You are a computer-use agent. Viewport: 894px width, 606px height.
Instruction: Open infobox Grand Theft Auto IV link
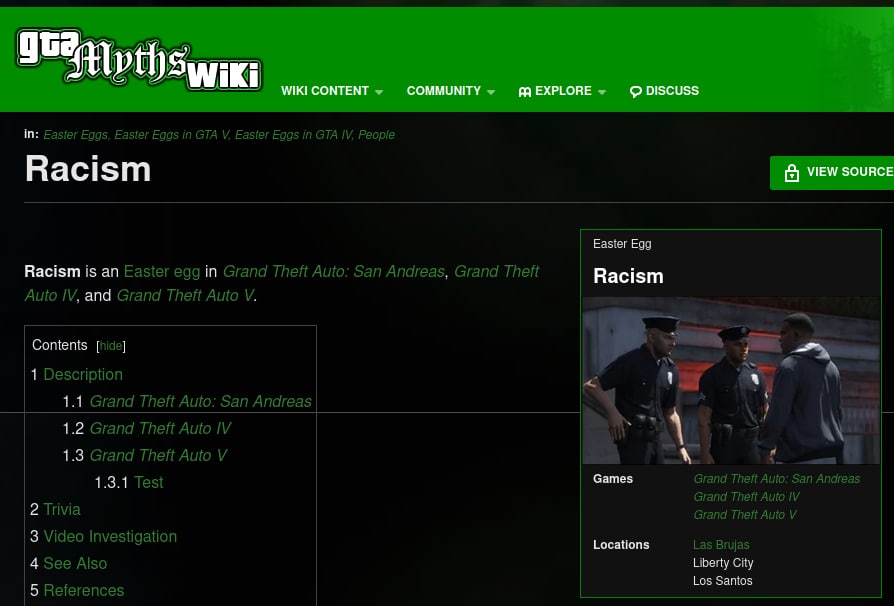point(746,497)
